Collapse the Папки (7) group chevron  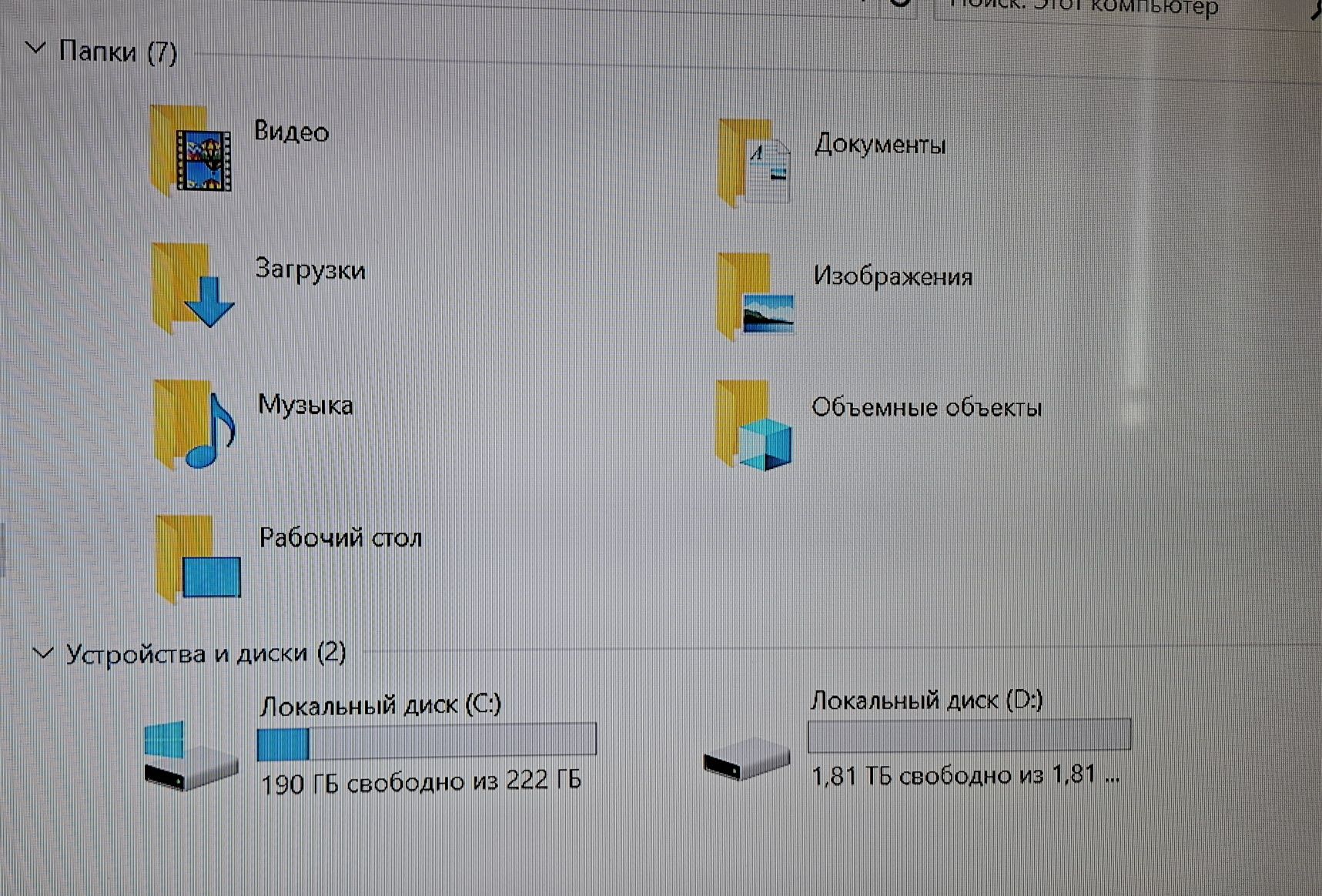[35, 49]
